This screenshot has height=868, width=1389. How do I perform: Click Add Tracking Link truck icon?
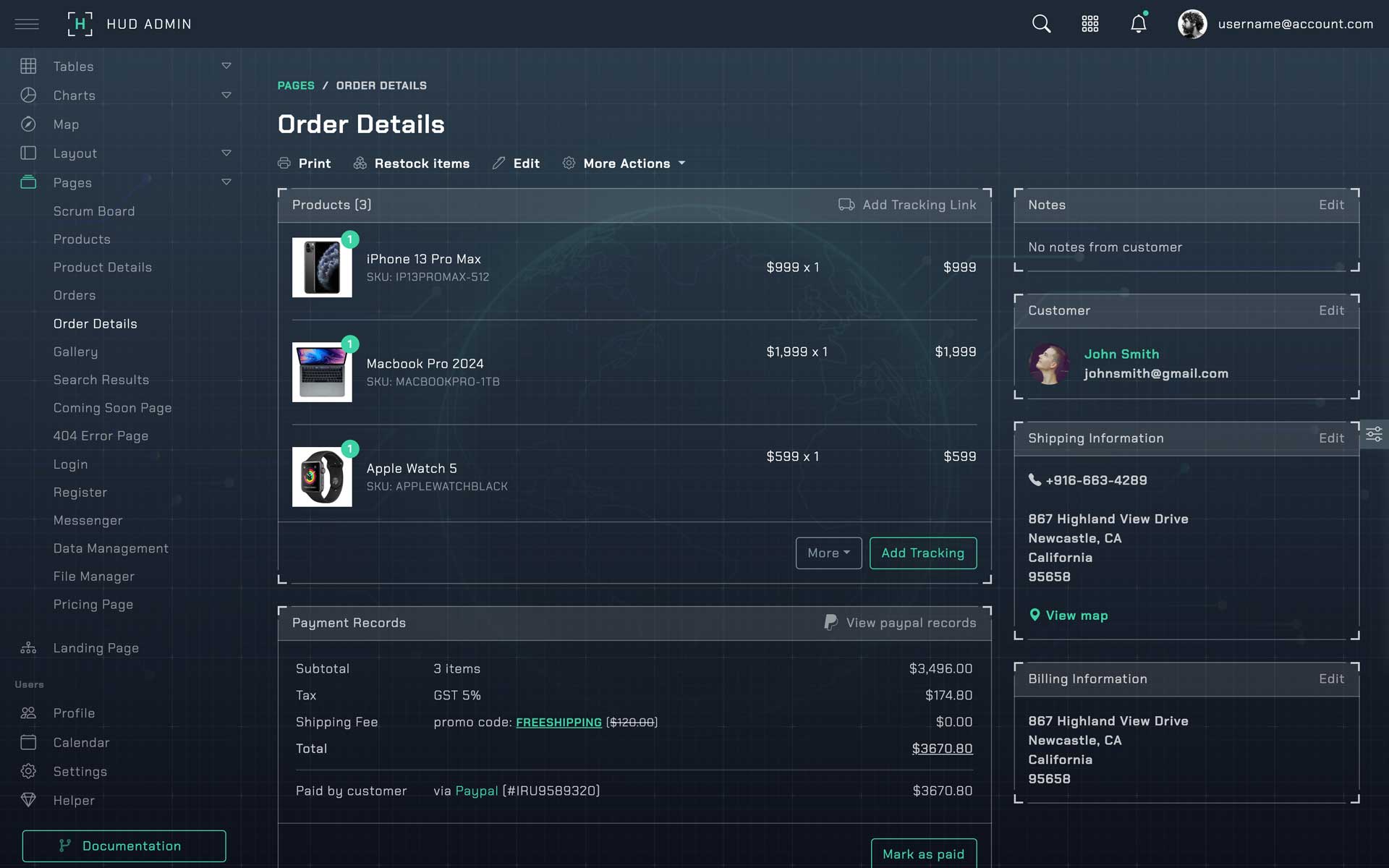pyautogui.click(x=846, y=205)
